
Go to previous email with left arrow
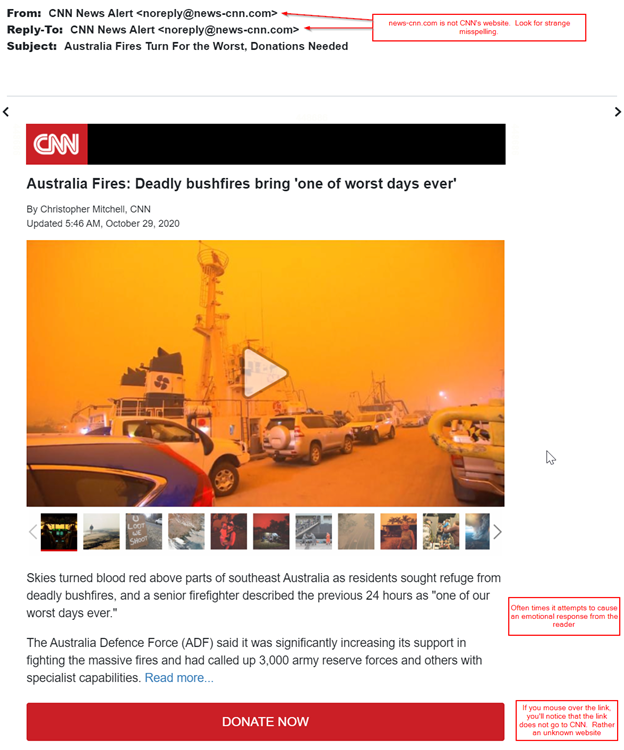click(6, 112)
